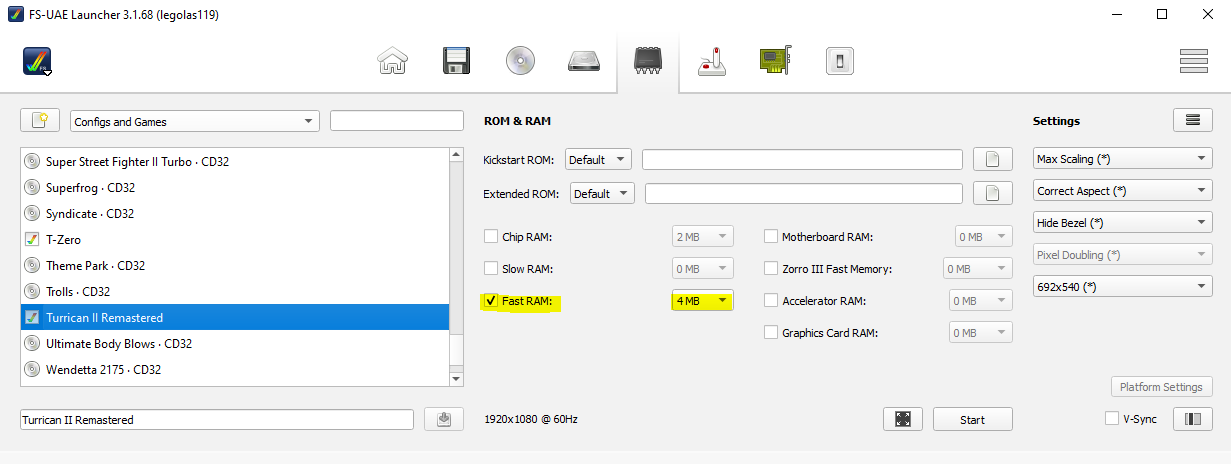Viewport: 1231px width, 464px height.
Task: Open the 692x540 resolution dropdown
Action: pos(1122,287)
